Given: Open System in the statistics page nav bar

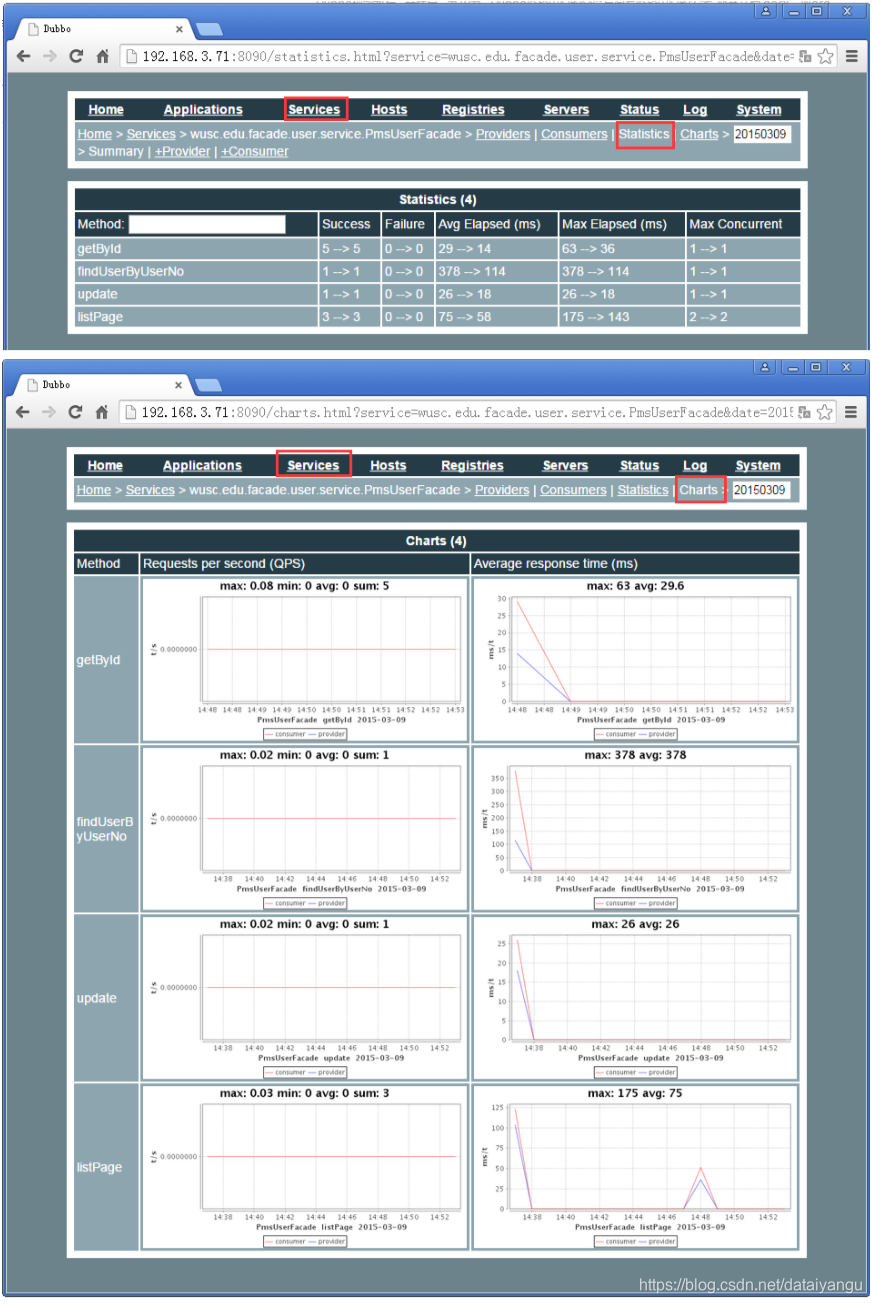Looking at the screenshot, I should click(x=759, y=110).
